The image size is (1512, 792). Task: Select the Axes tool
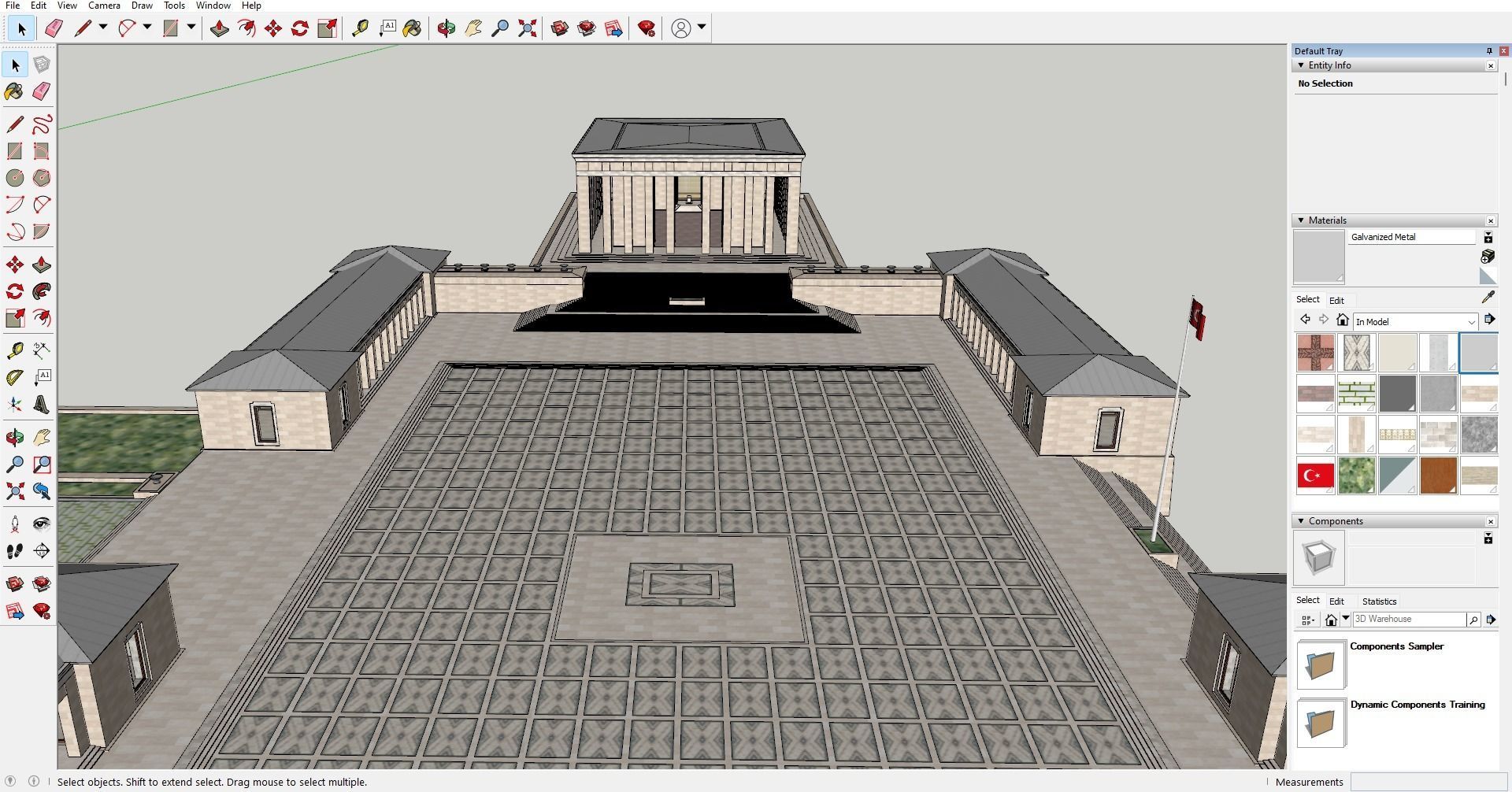(15, 405)
